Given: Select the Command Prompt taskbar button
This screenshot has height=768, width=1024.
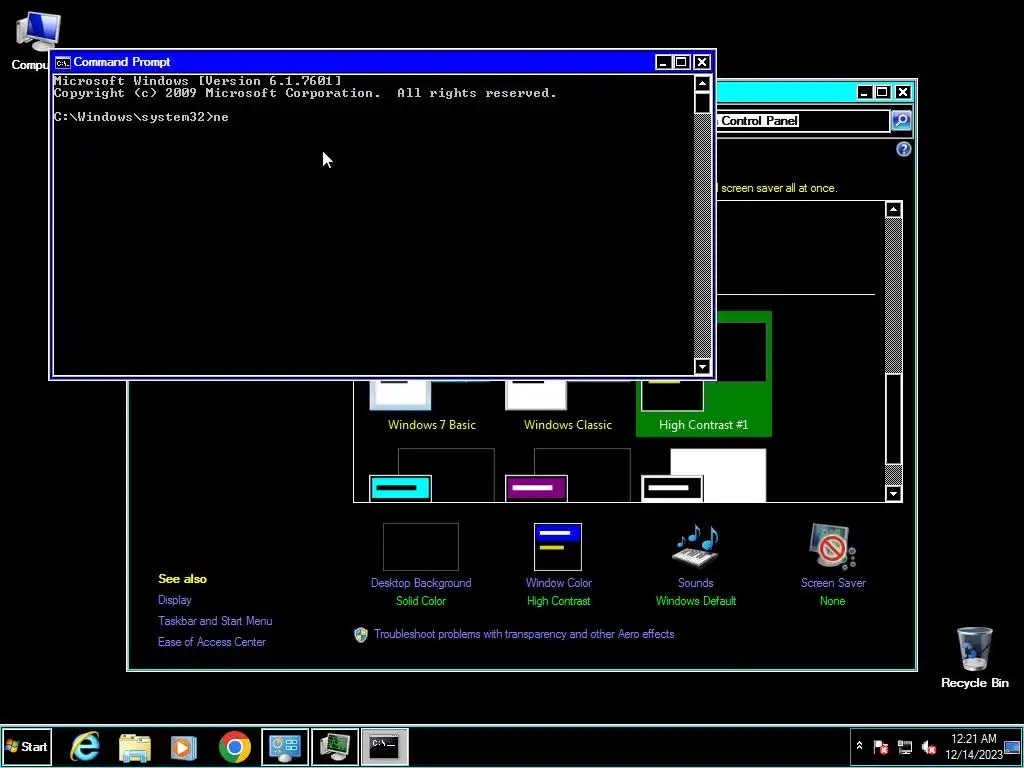Looking at the screenshot, I should [x=385, y=747].
